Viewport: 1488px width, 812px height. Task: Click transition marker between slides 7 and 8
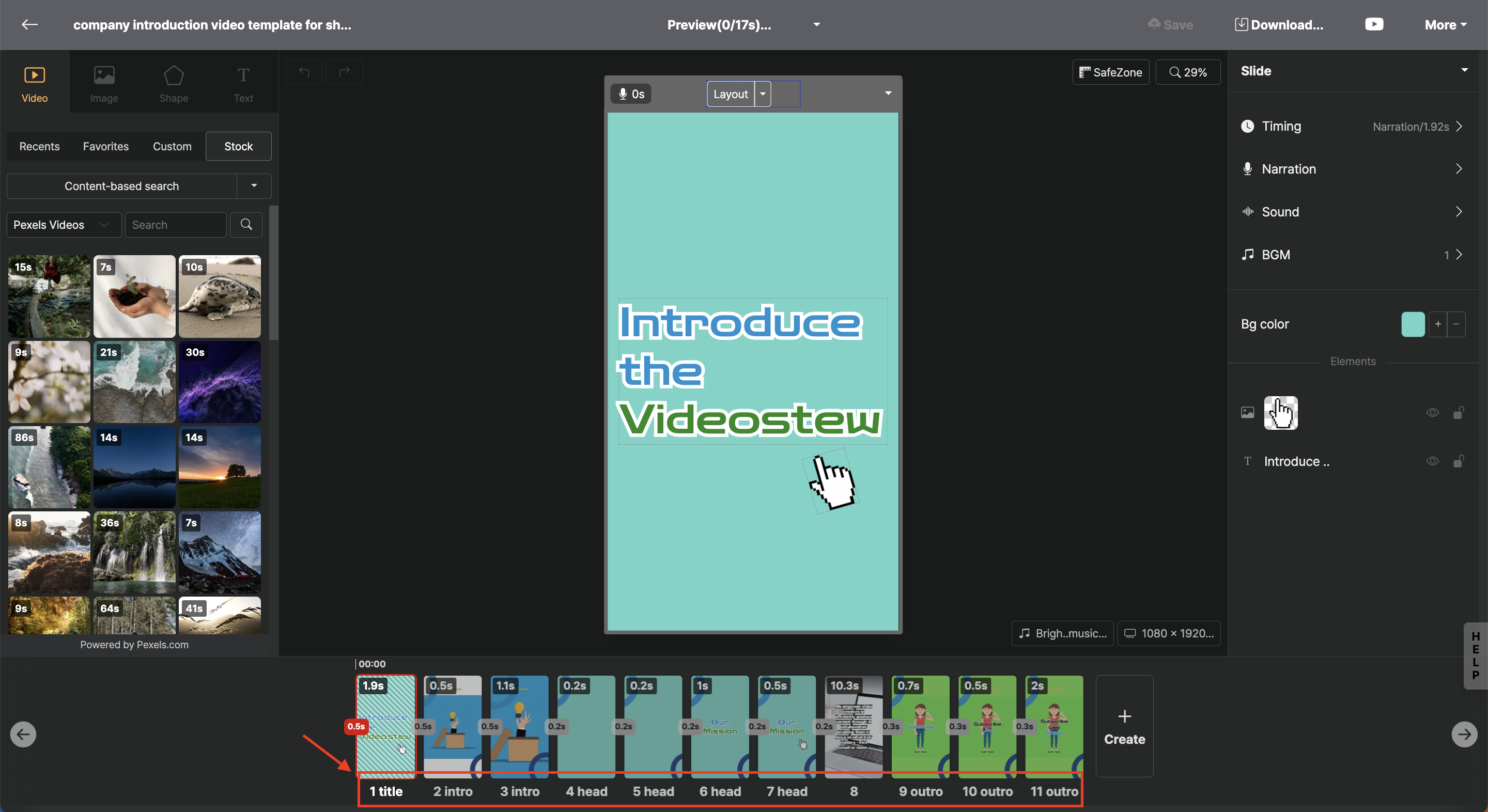(824, 726)
